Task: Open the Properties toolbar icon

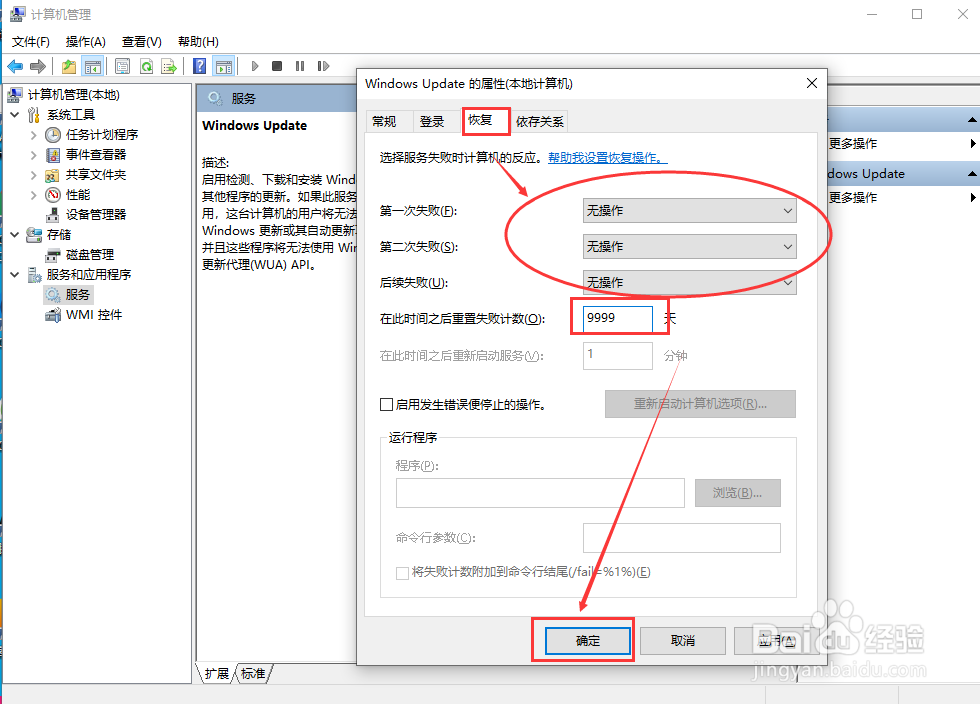Action: [x=122, y=66]
